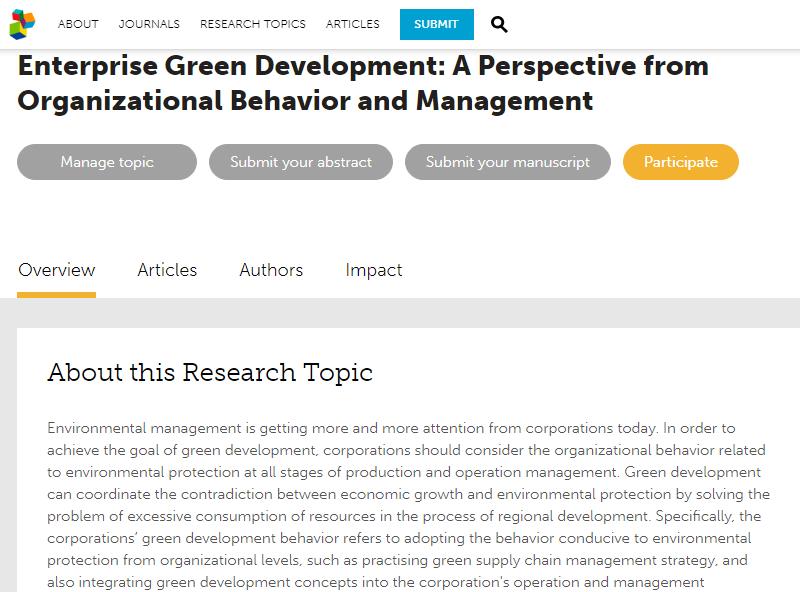Click Submit your manuscript button
Image resolution: width=800 pixels, height=592 pixels.
(508, 162)
